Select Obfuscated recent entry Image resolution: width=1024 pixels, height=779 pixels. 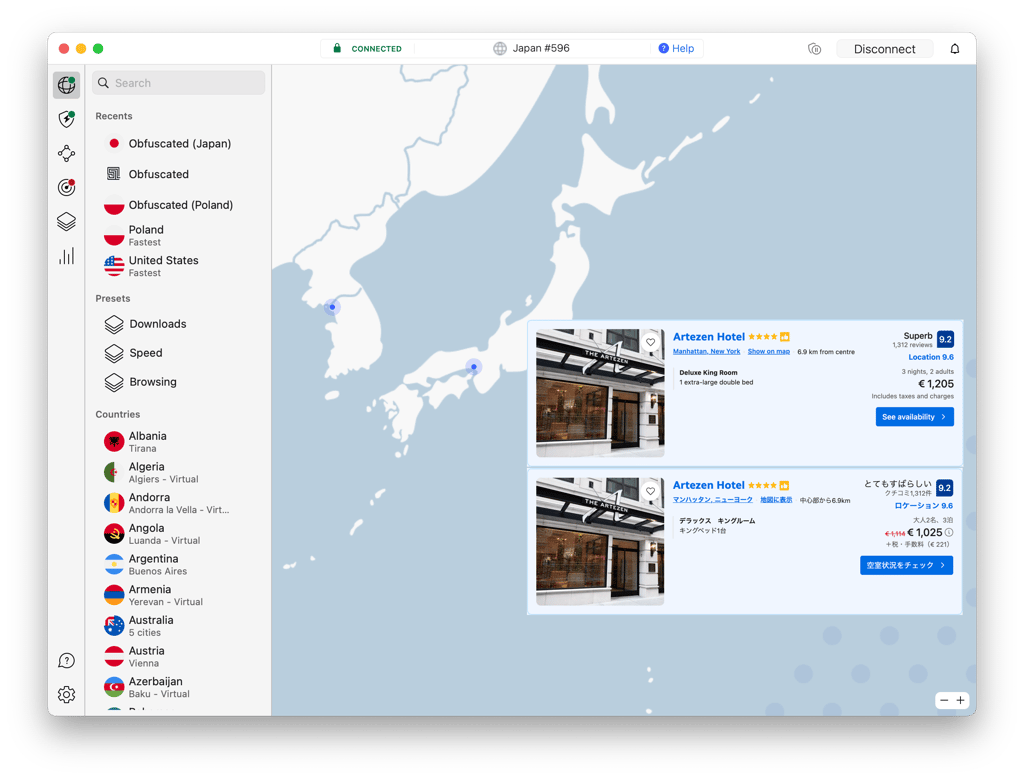[x=178, y=174]
